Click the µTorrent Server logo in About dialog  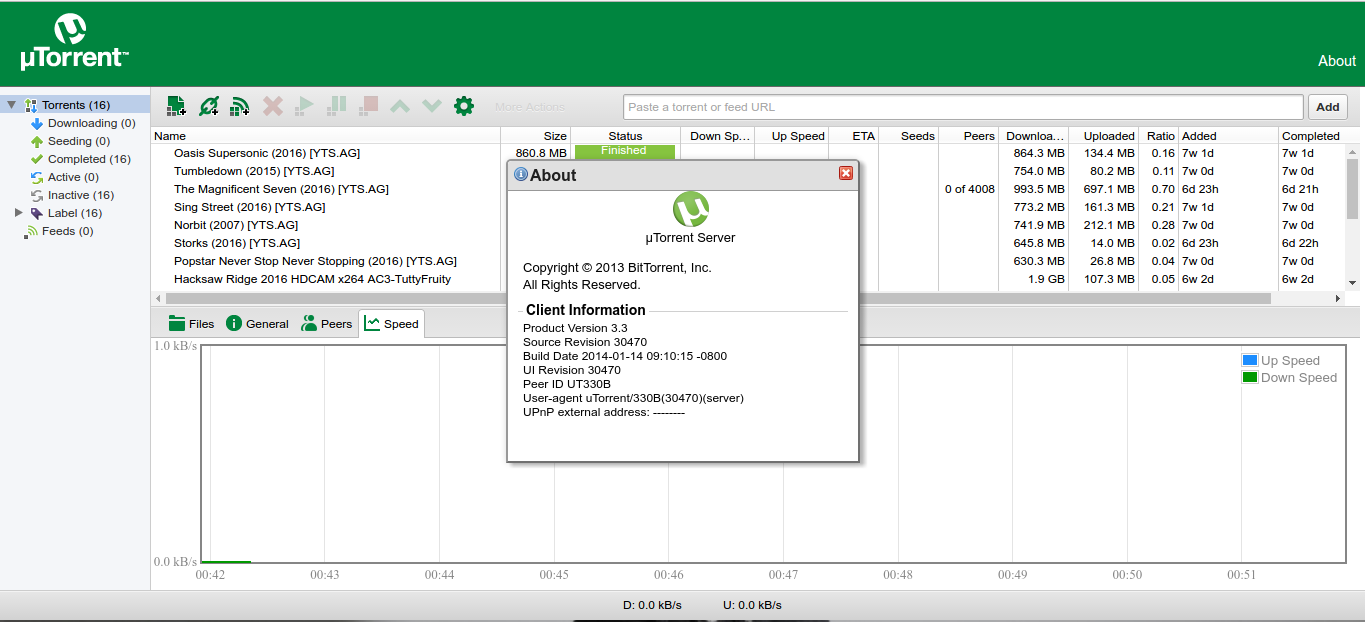coord(690,209)
